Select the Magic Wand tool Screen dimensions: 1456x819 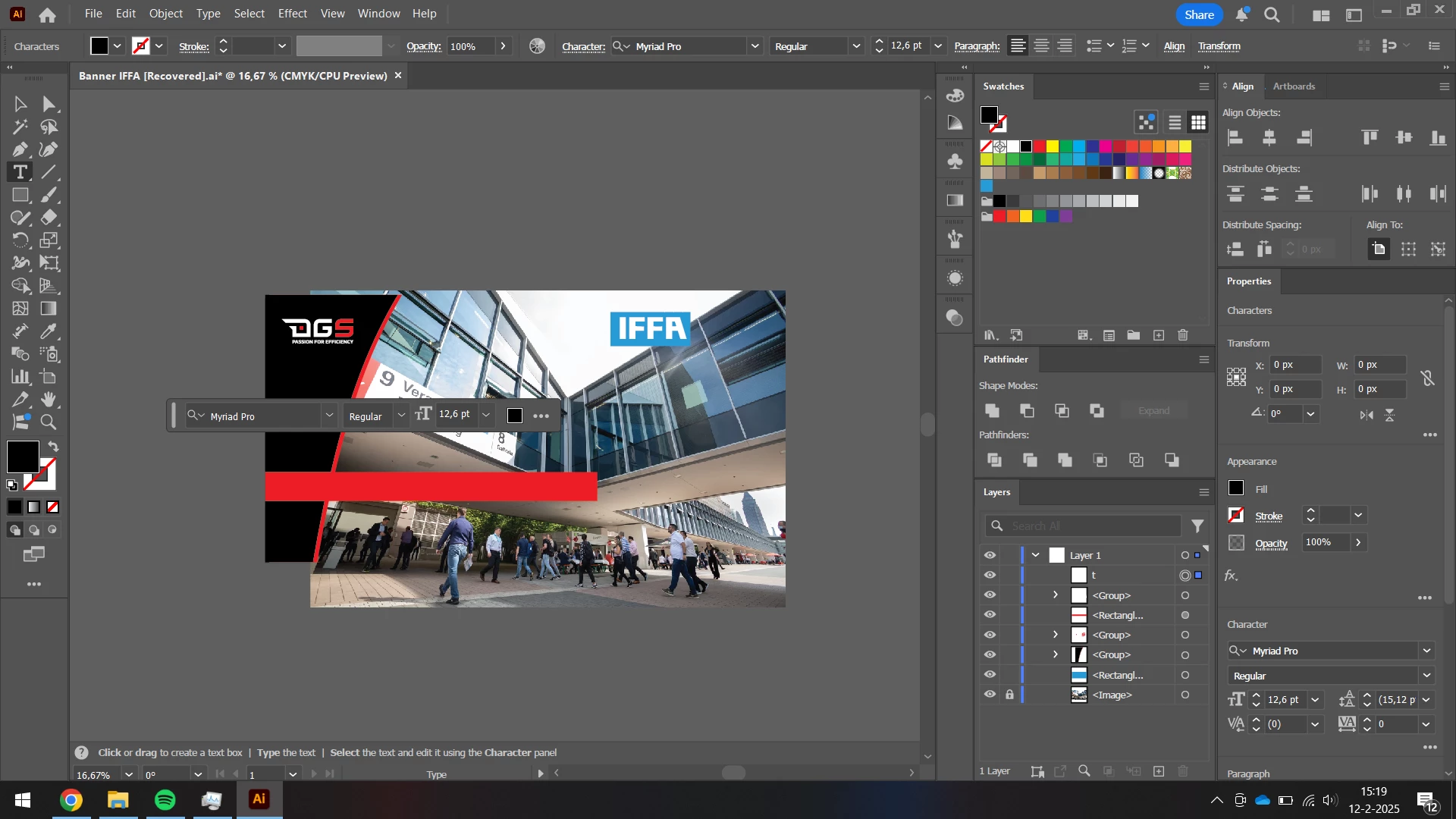pyautogui.click(x=20, y=127)
